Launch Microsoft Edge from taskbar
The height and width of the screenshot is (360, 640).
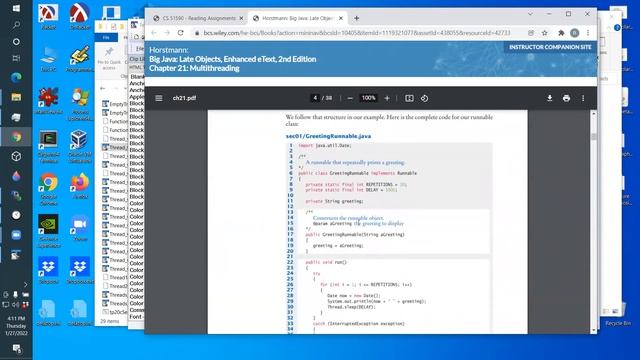point(16,77)
